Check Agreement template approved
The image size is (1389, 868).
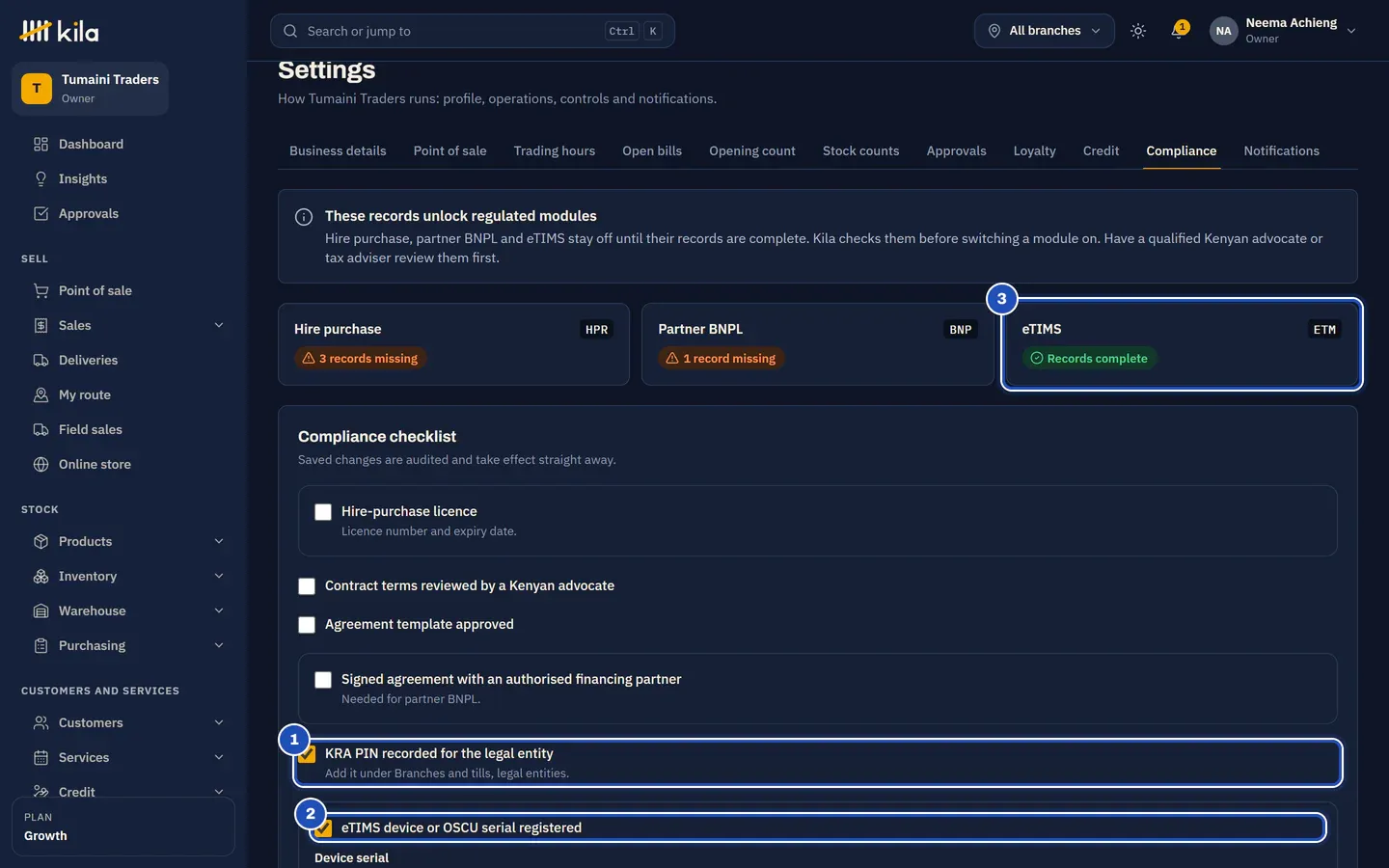307,625
